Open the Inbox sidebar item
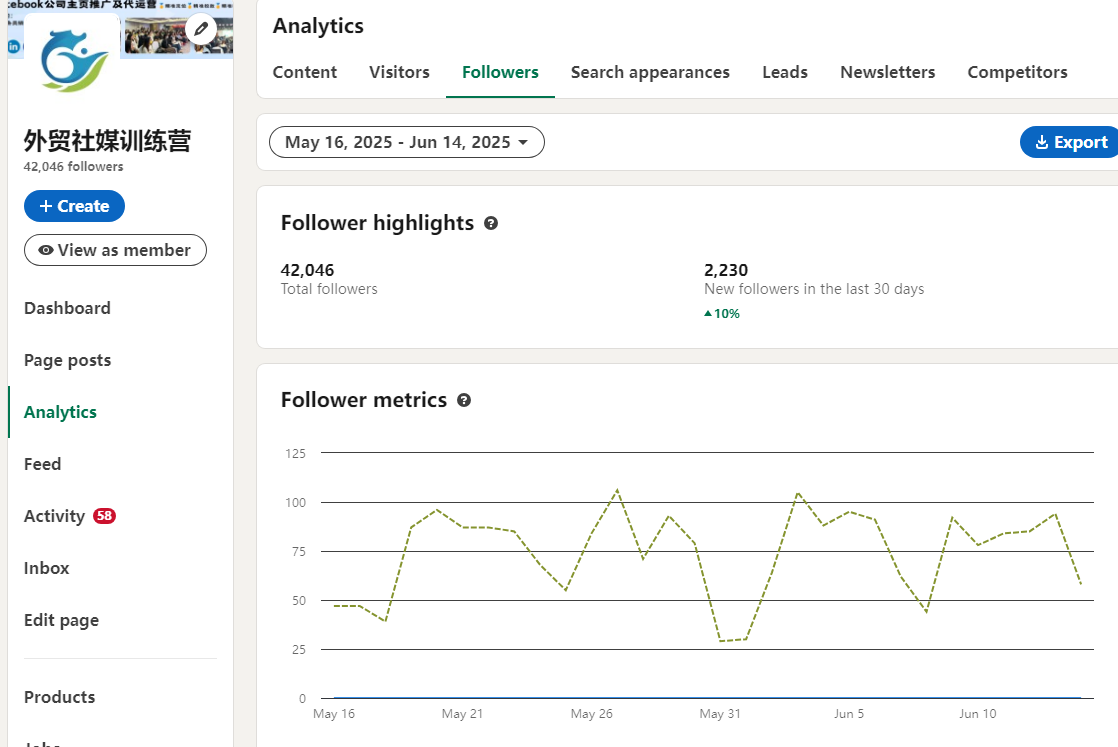The width and height of the screenshot is (1118, 747). [47, 568]
